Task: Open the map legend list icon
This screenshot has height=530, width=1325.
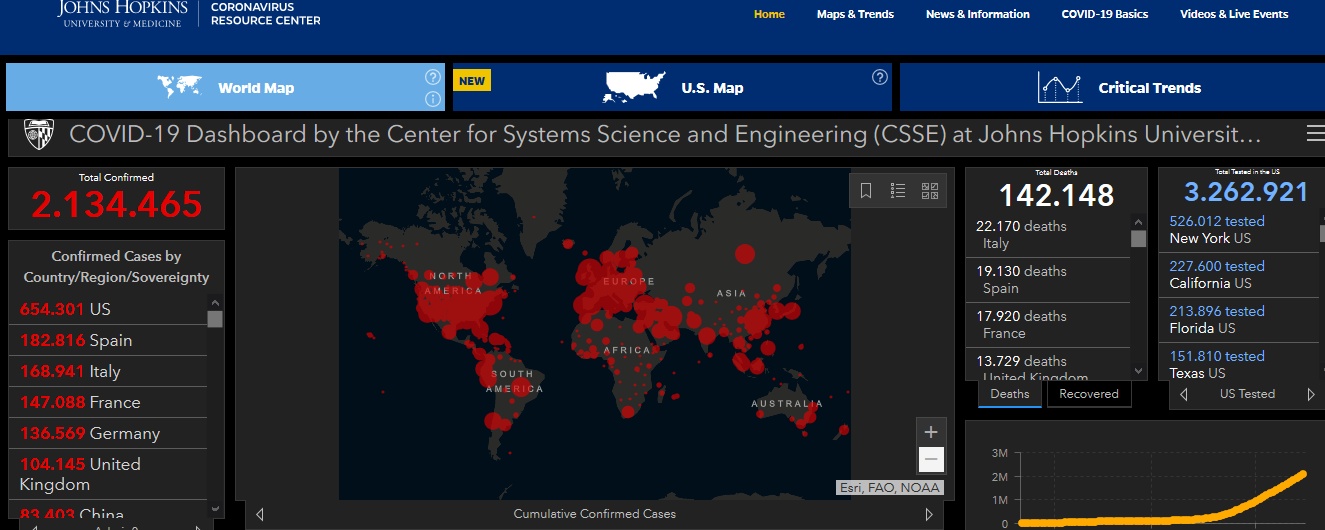Action: [898, 190]
